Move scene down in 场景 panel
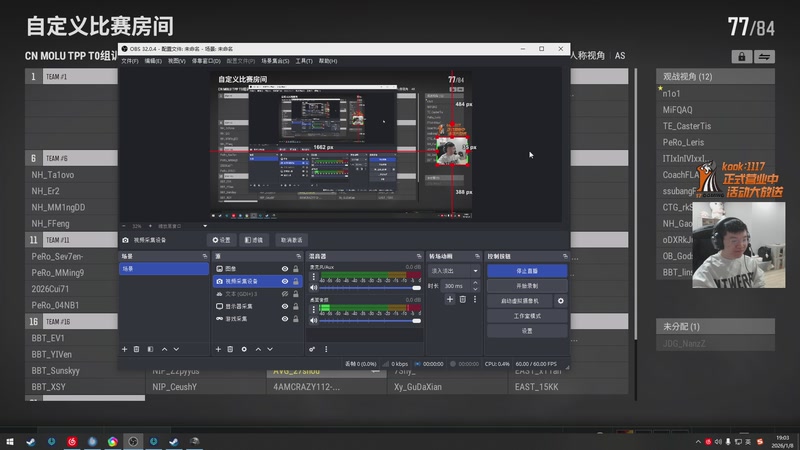The width and height of the screenshot is (800, 450). [x=176, y=349]
